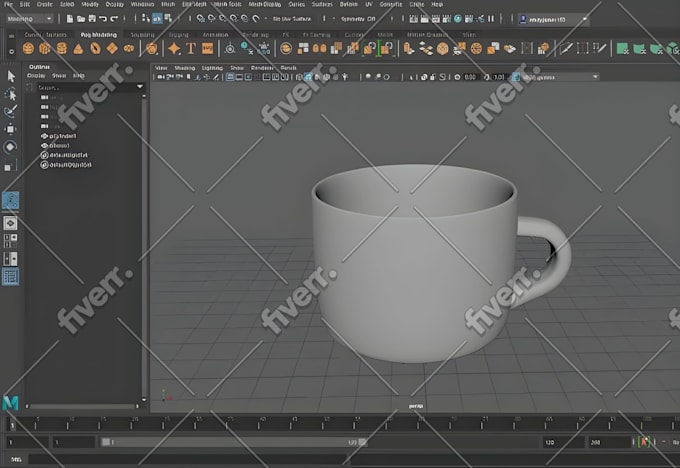Open the viewport Renderer menu

[x=262, y=68]
